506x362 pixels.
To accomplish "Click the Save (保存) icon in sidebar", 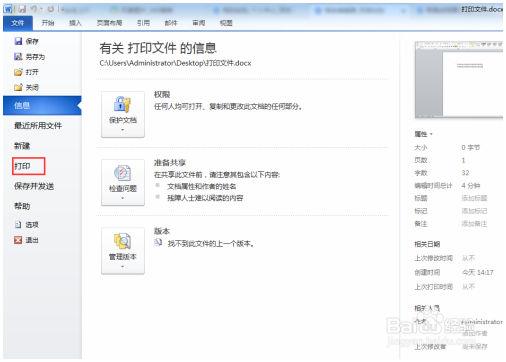I will [x=18, y=41].
